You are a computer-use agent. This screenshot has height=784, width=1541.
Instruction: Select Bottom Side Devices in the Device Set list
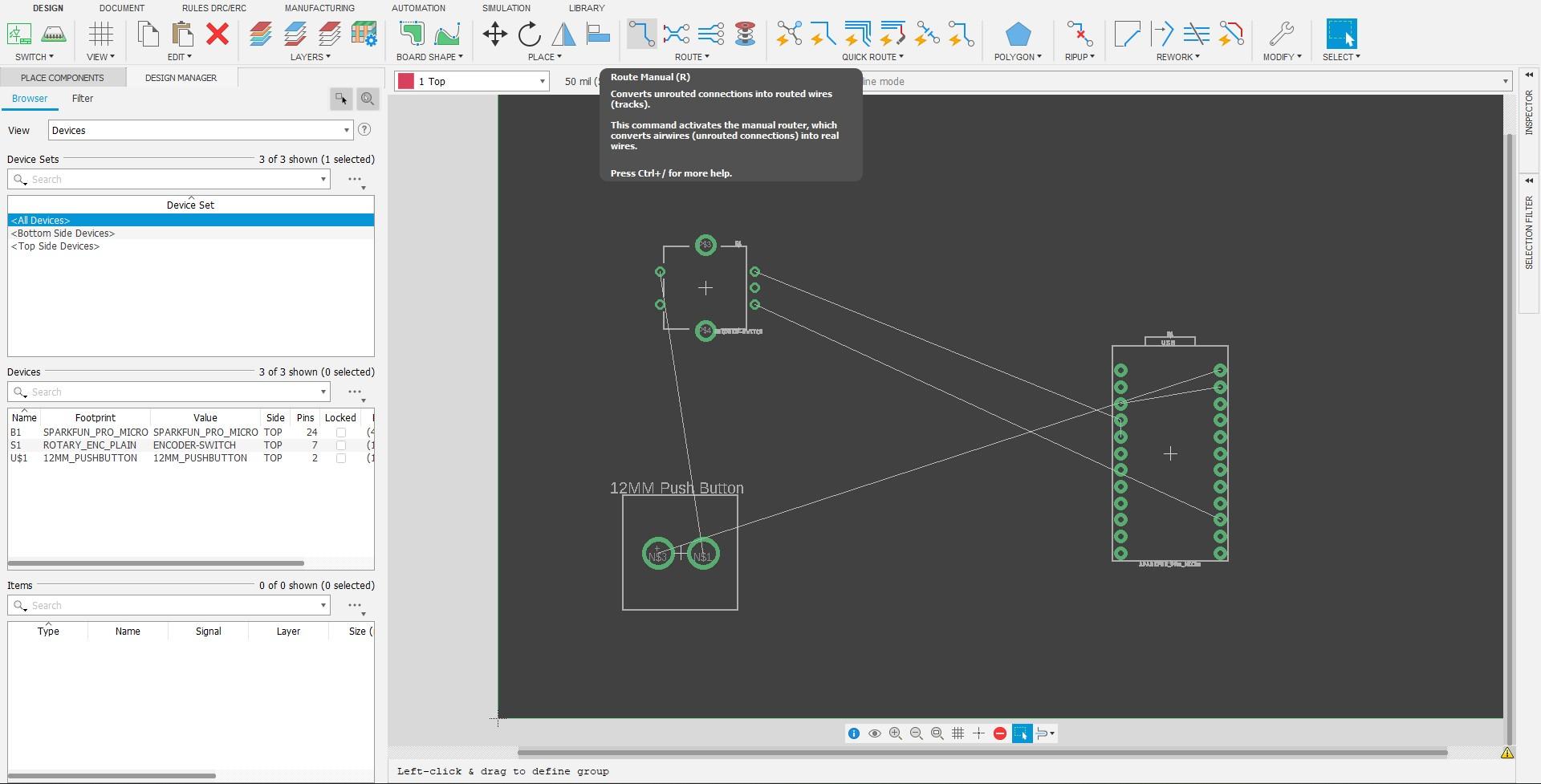tap(63, 233)
